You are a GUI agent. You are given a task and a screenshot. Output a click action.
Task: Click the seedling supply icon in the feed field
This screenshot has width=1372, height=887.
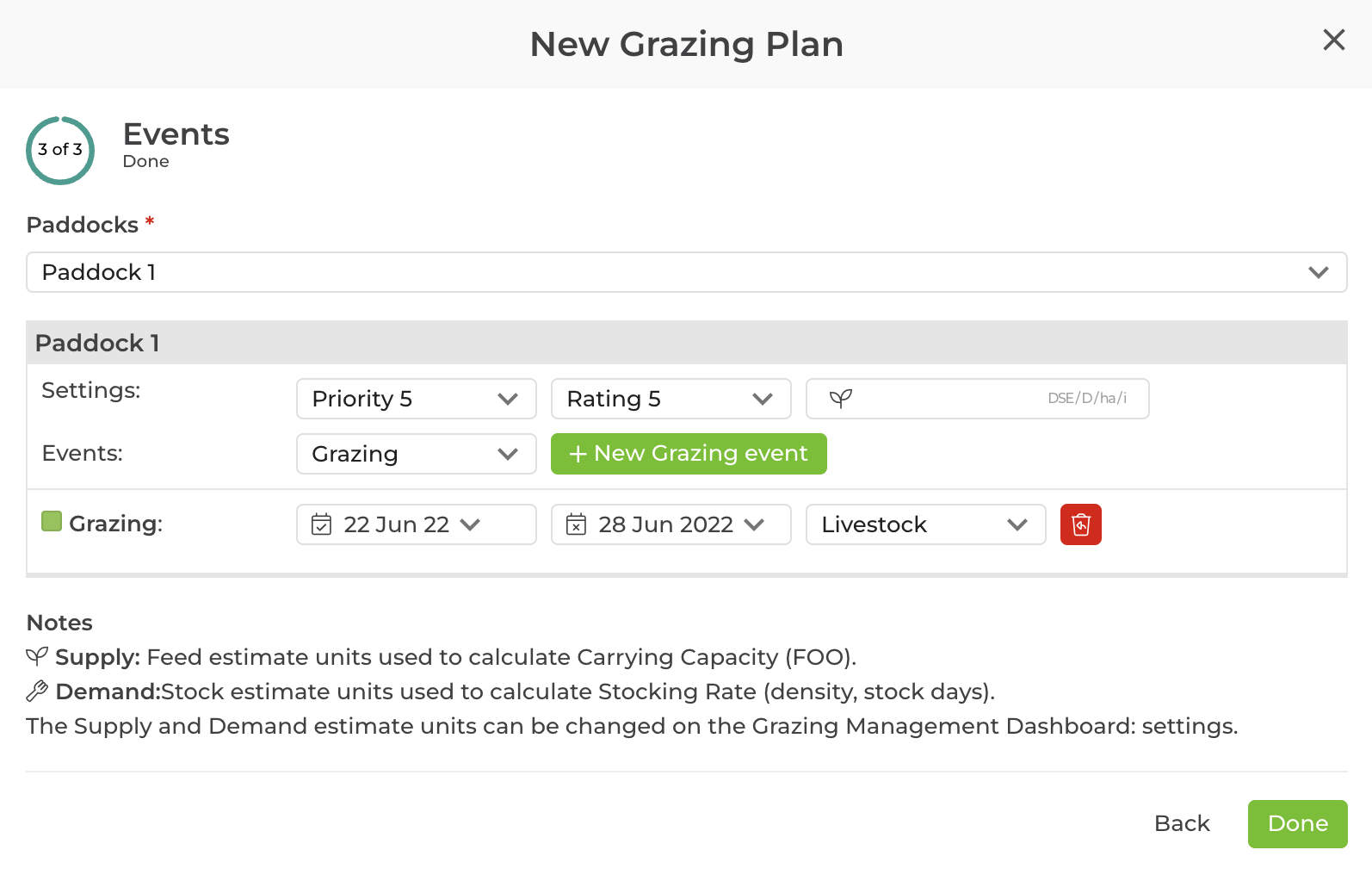pyautogui.click(x=842, y=398)
